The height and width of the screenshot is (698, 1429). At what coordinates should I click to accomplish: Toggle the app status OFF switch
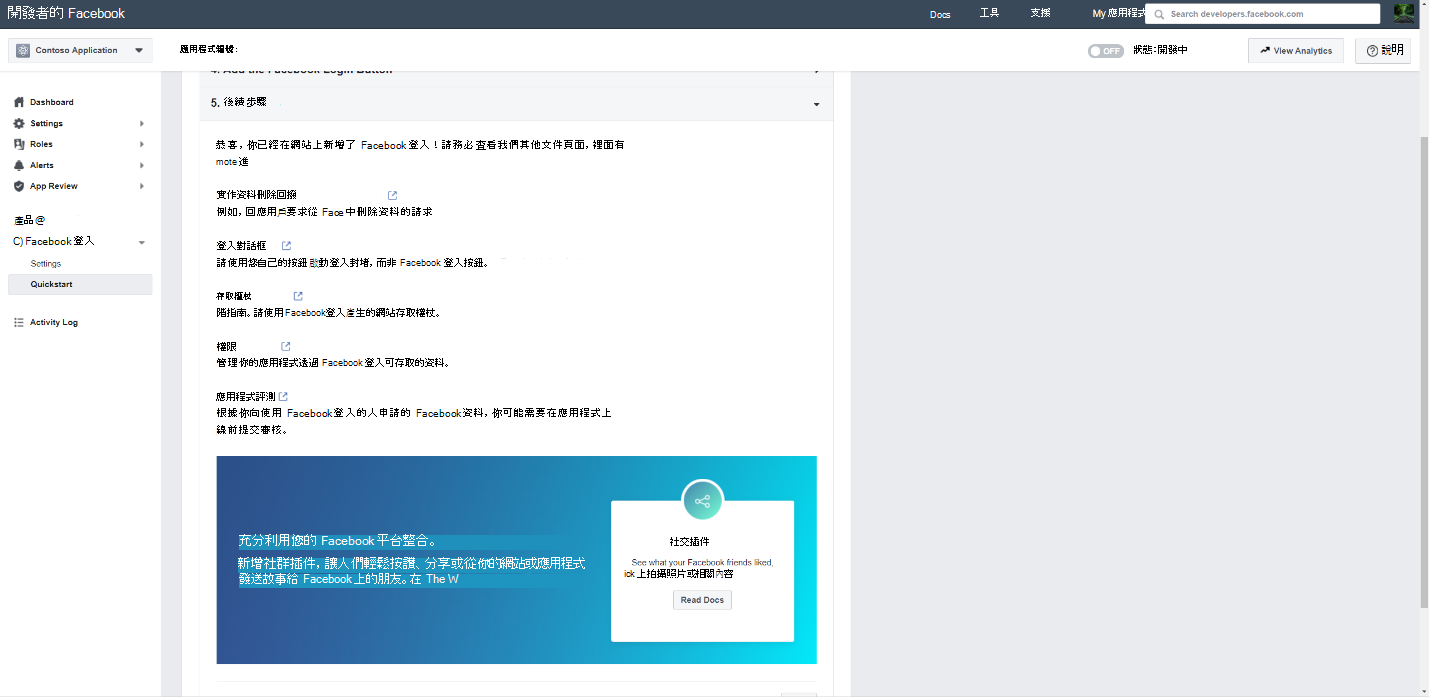click(x=1106, y=51)
